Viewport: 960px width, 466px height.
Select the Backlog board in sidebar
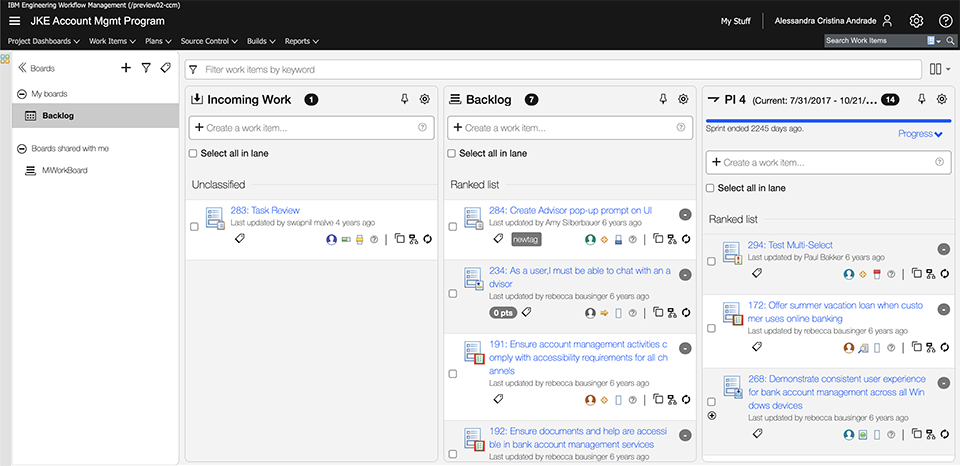96,116
